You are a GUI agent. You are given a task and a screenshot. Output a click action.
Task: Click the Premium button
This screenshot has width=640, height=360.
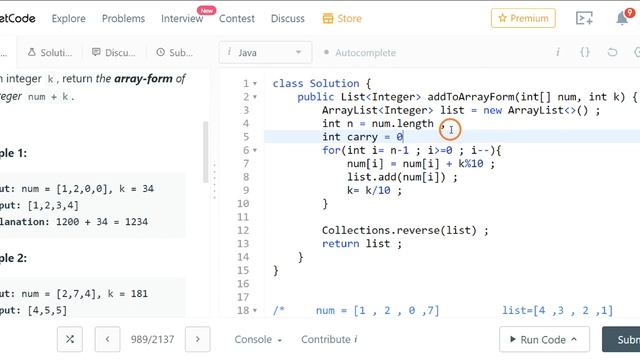523,18
